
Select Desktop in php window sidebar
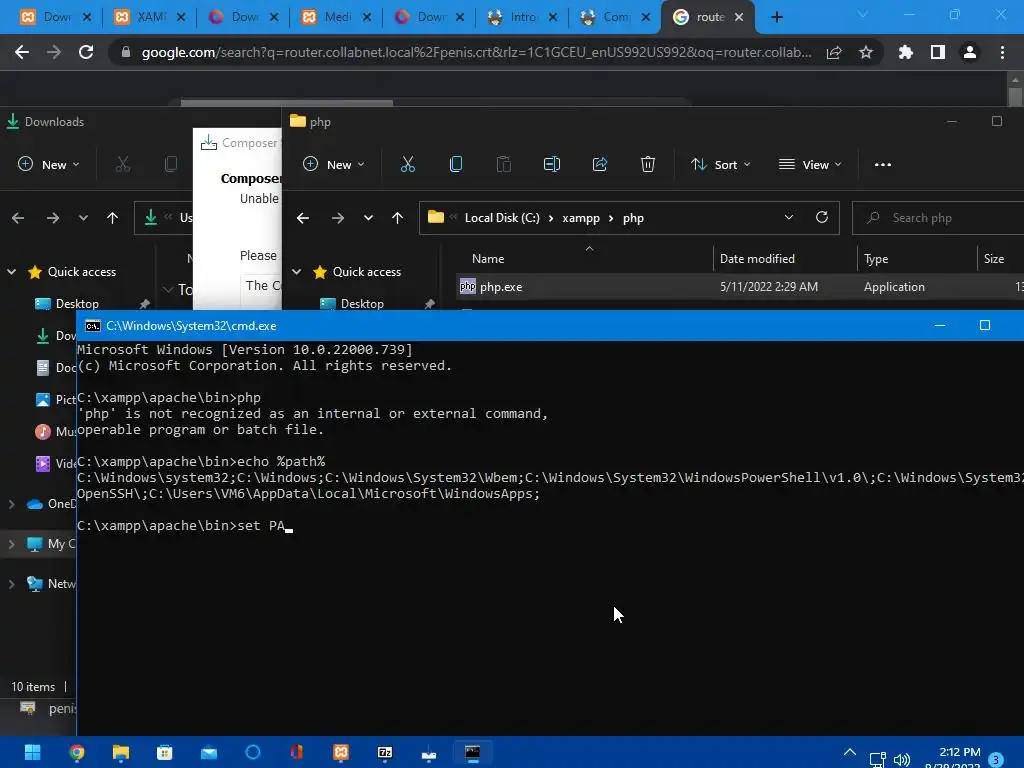[x=362, y=304]
